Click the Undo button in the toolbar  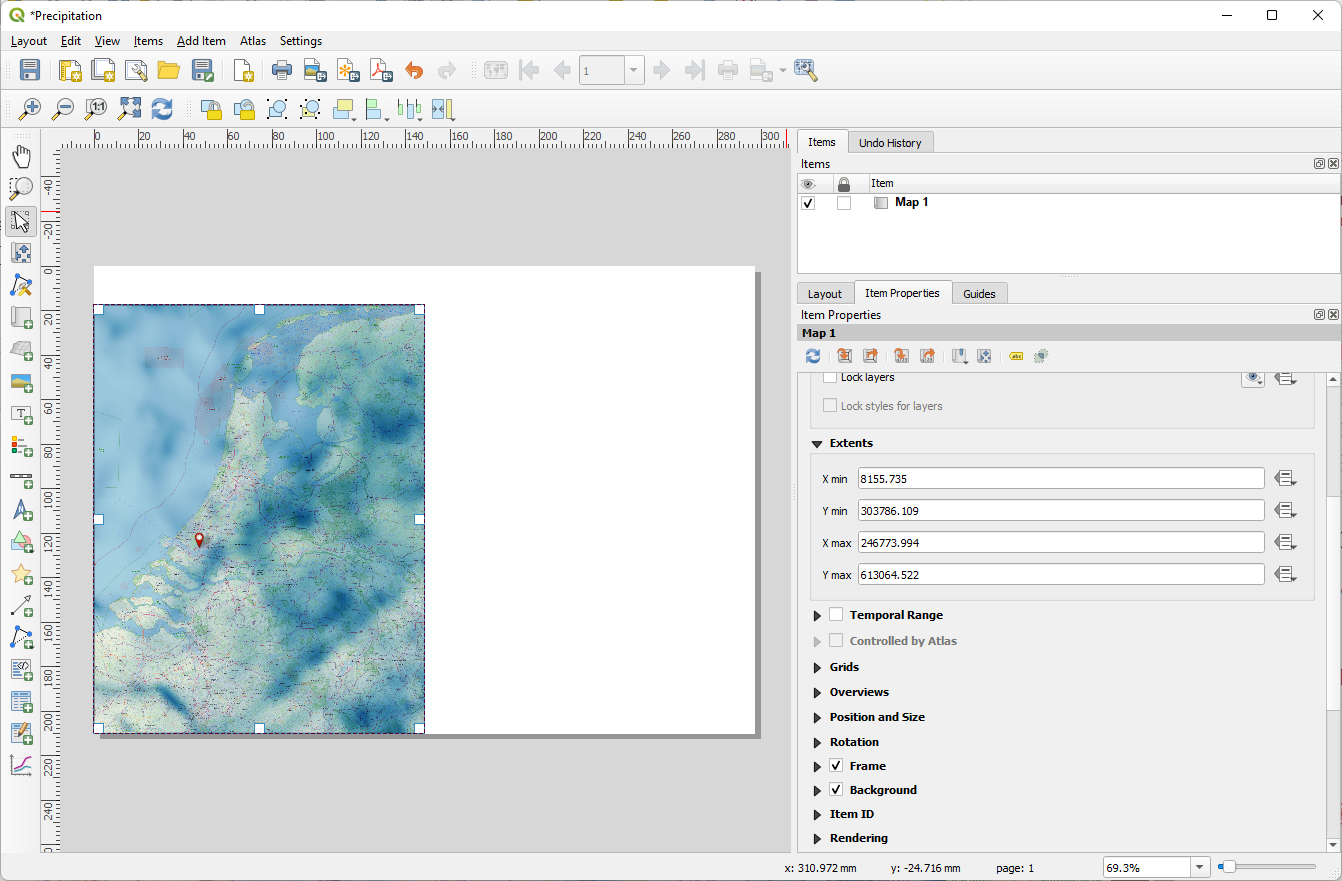(x=414, y=70)
